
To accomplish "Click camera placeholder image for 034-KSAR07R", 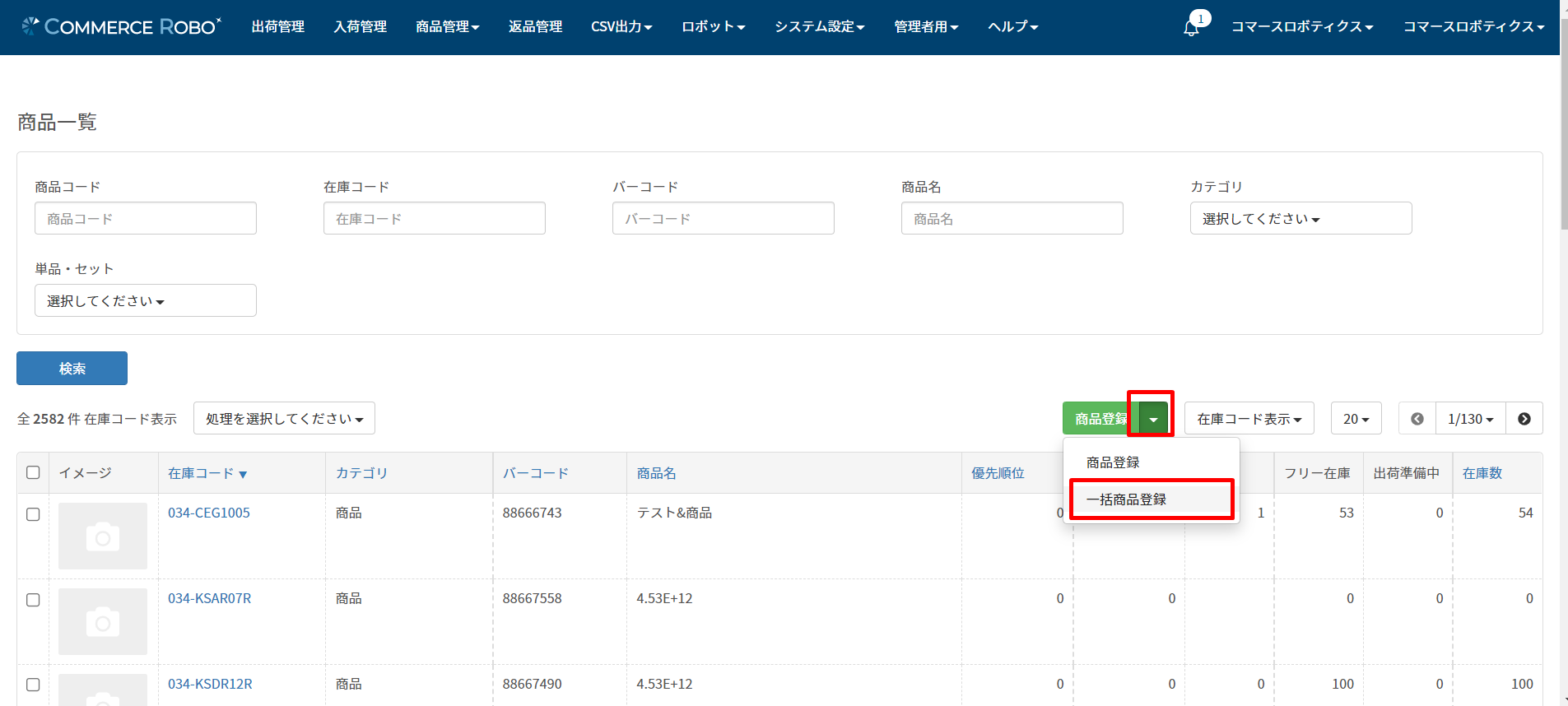I will (x=103, y=622).
